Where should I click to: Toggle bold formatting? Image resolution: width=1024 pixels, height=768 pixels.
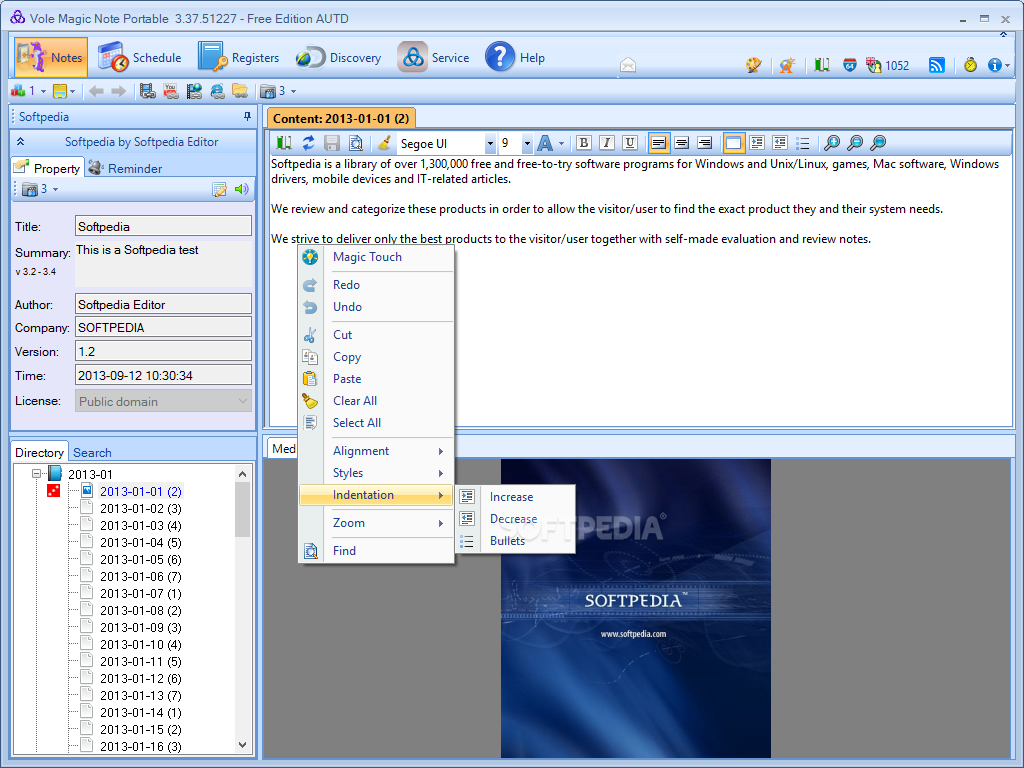pyautogui.click(x=584, y=142)
